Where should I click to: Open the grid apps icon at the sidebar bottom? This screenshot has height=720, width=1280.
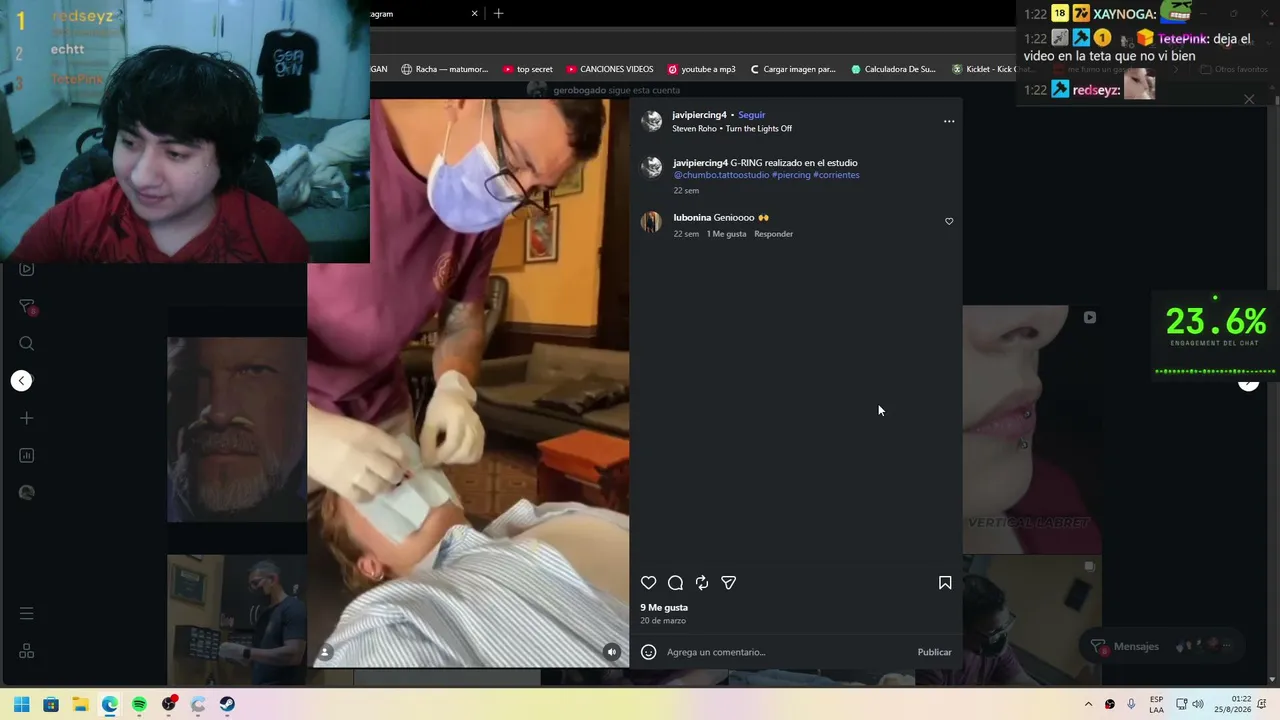[27, 651]
